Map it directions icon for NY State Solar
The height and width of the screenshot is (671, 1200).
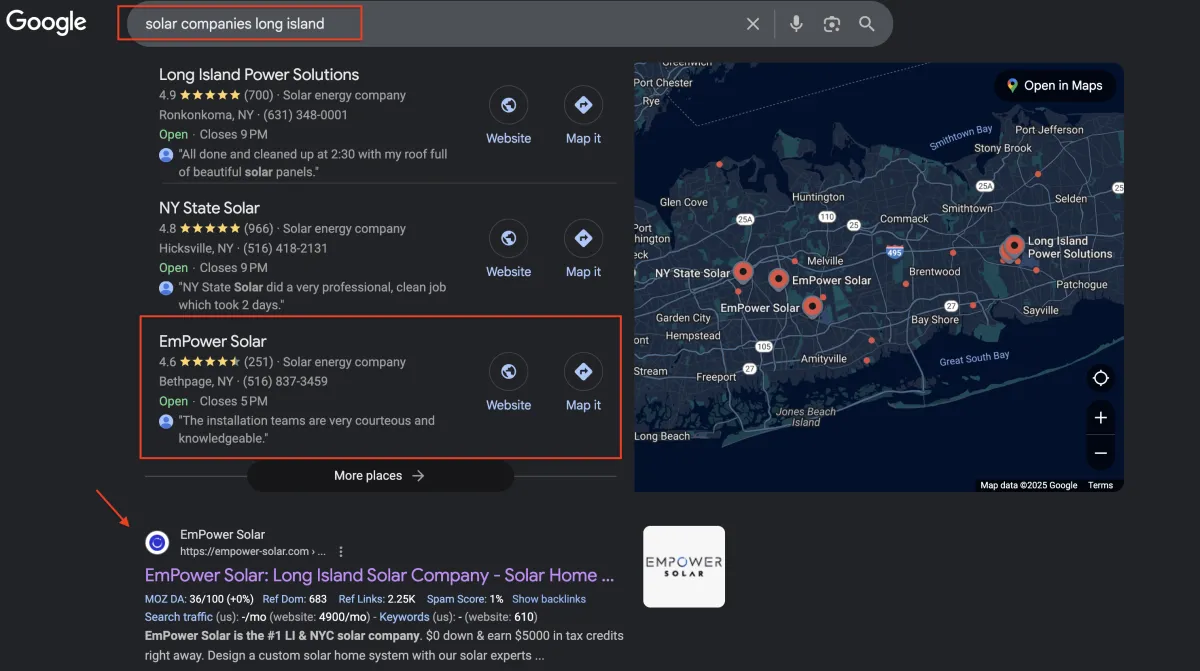(x=583, y=238)
